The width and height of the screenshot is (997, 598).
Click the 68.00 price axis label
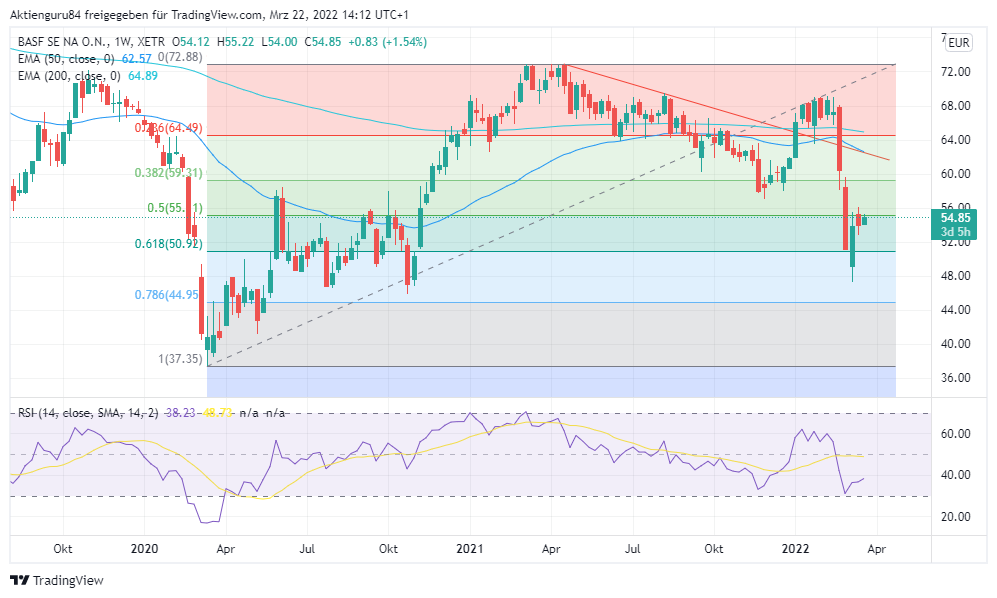956,106
